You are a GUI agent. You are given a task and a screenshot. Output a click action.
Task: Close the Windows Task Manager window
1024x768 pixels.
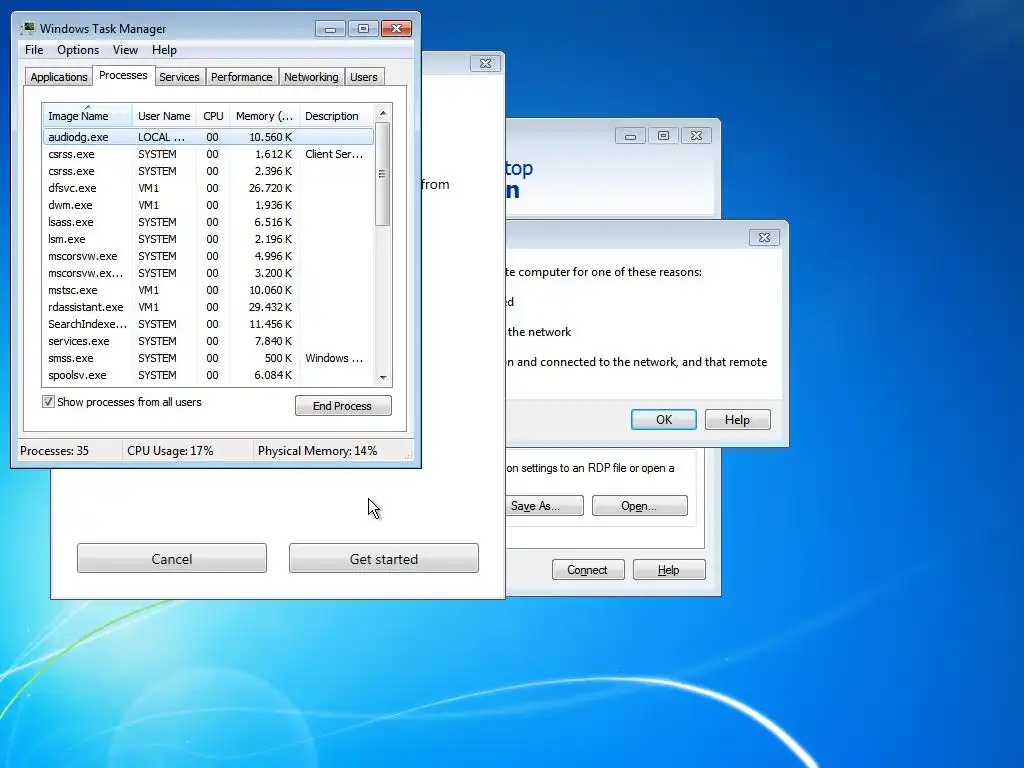(396, 29)
